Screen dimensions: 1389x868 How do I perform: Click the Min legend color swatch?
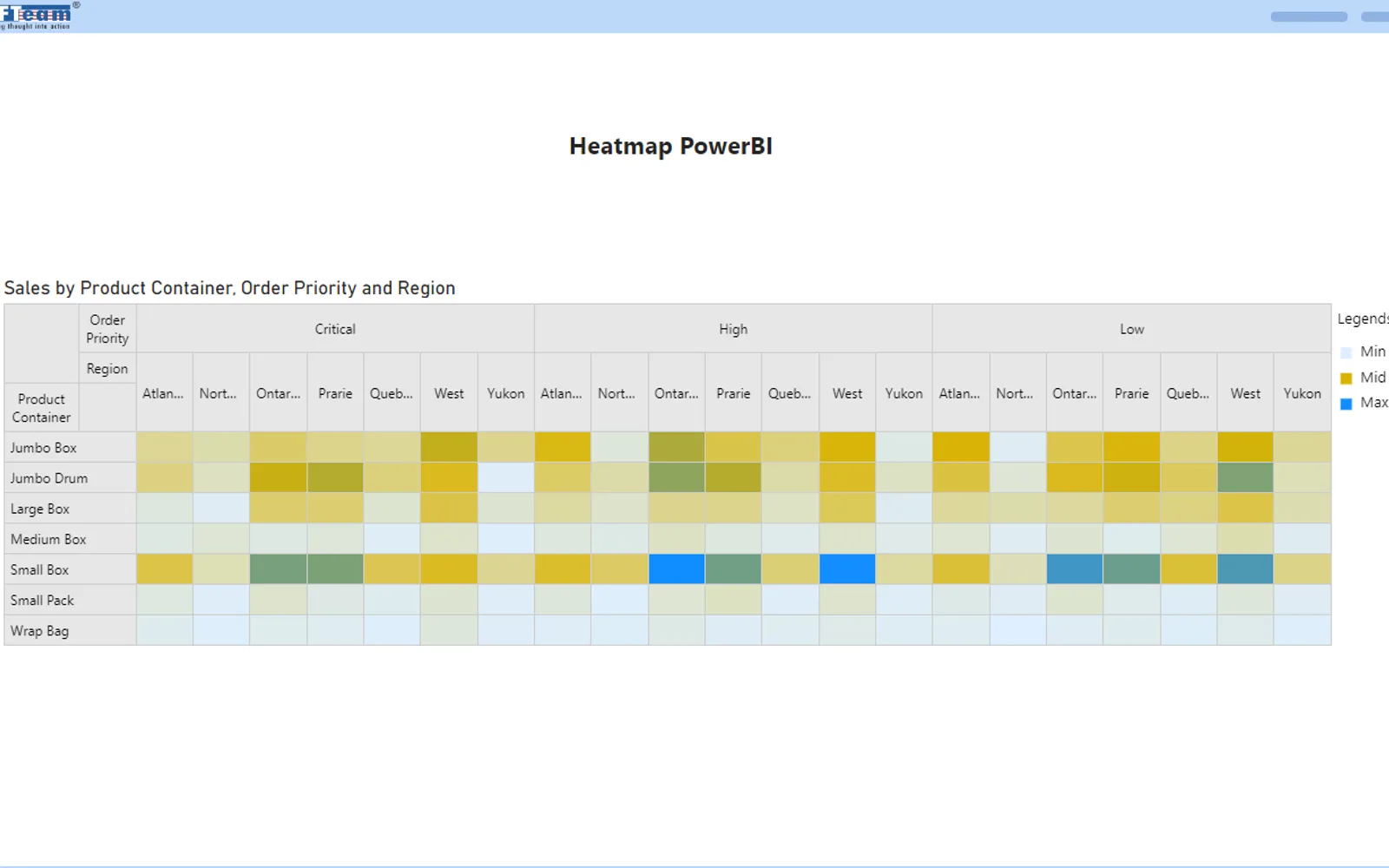point(1346,352)
